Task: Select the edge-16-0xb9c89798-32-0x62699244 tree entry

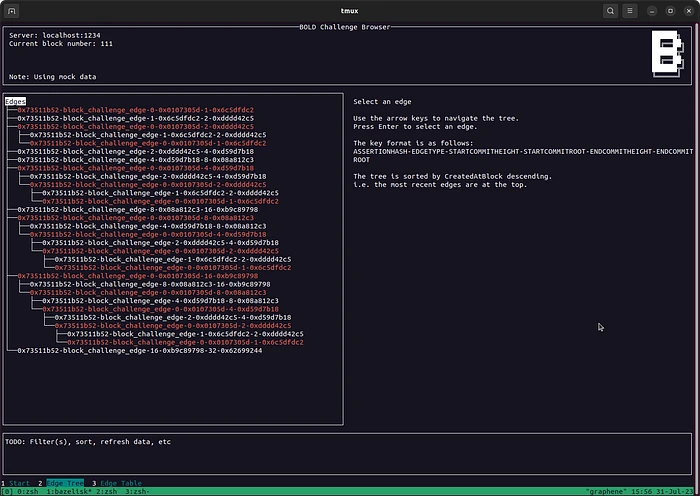Action: [x=139, y=351]
